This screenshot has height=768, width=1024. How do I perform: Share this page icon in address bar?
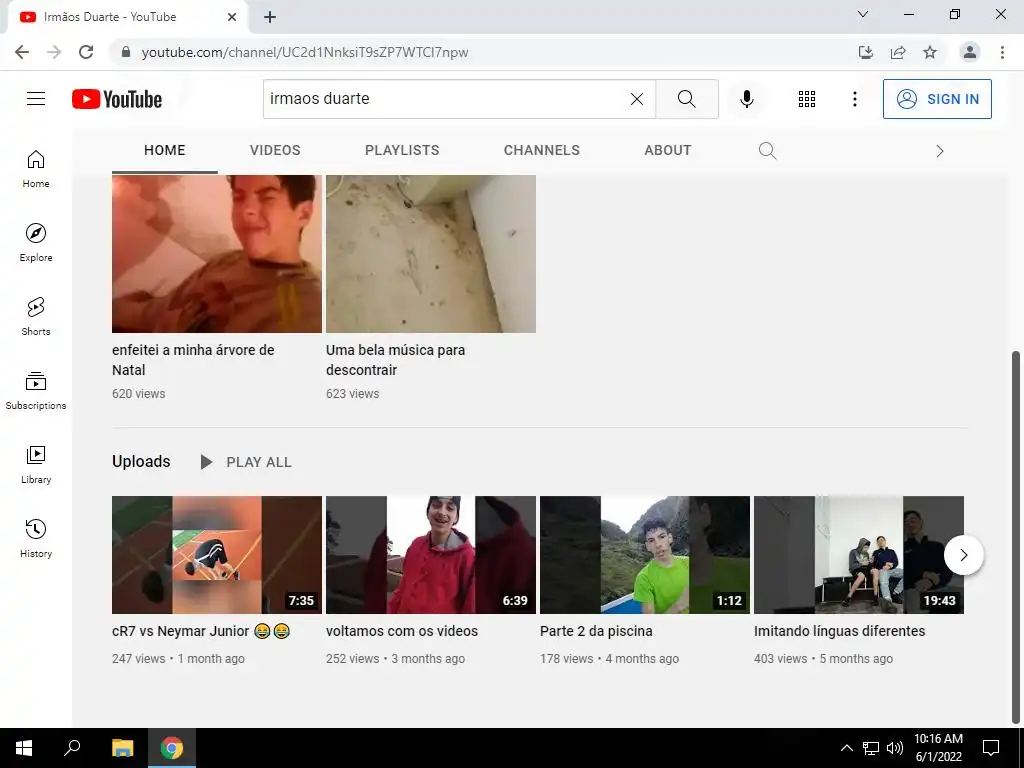(x=898, y=52)
